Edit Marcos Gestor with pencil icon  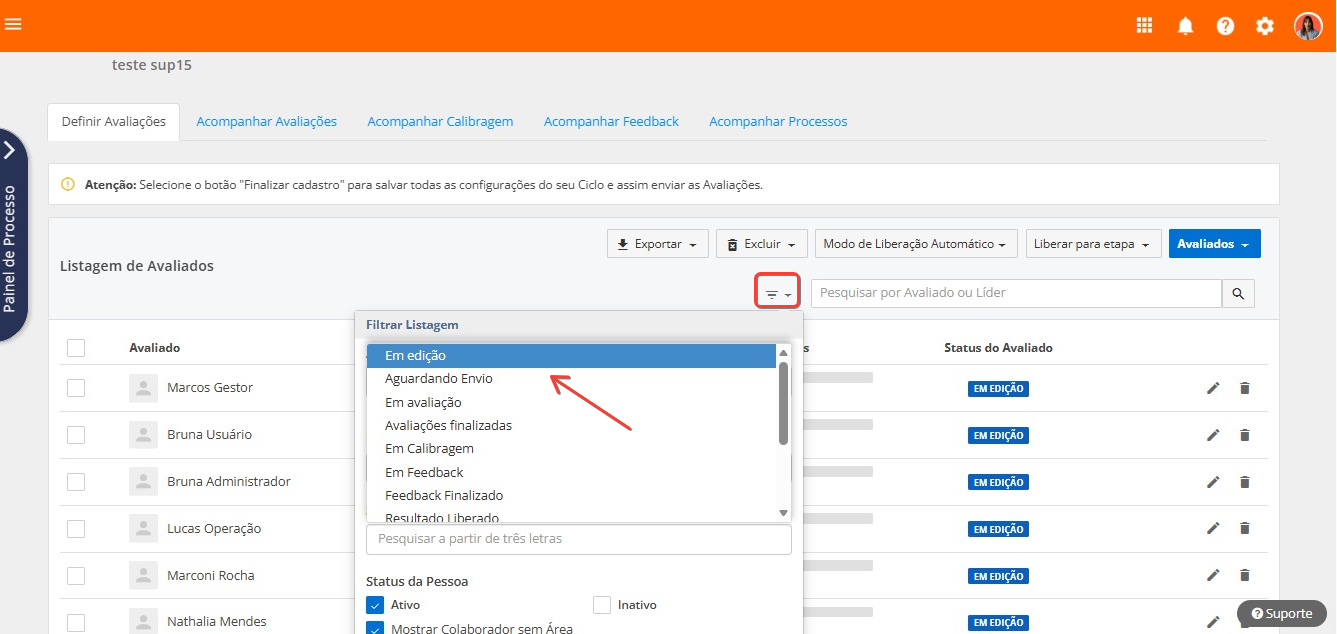[x=1213, y=388]
